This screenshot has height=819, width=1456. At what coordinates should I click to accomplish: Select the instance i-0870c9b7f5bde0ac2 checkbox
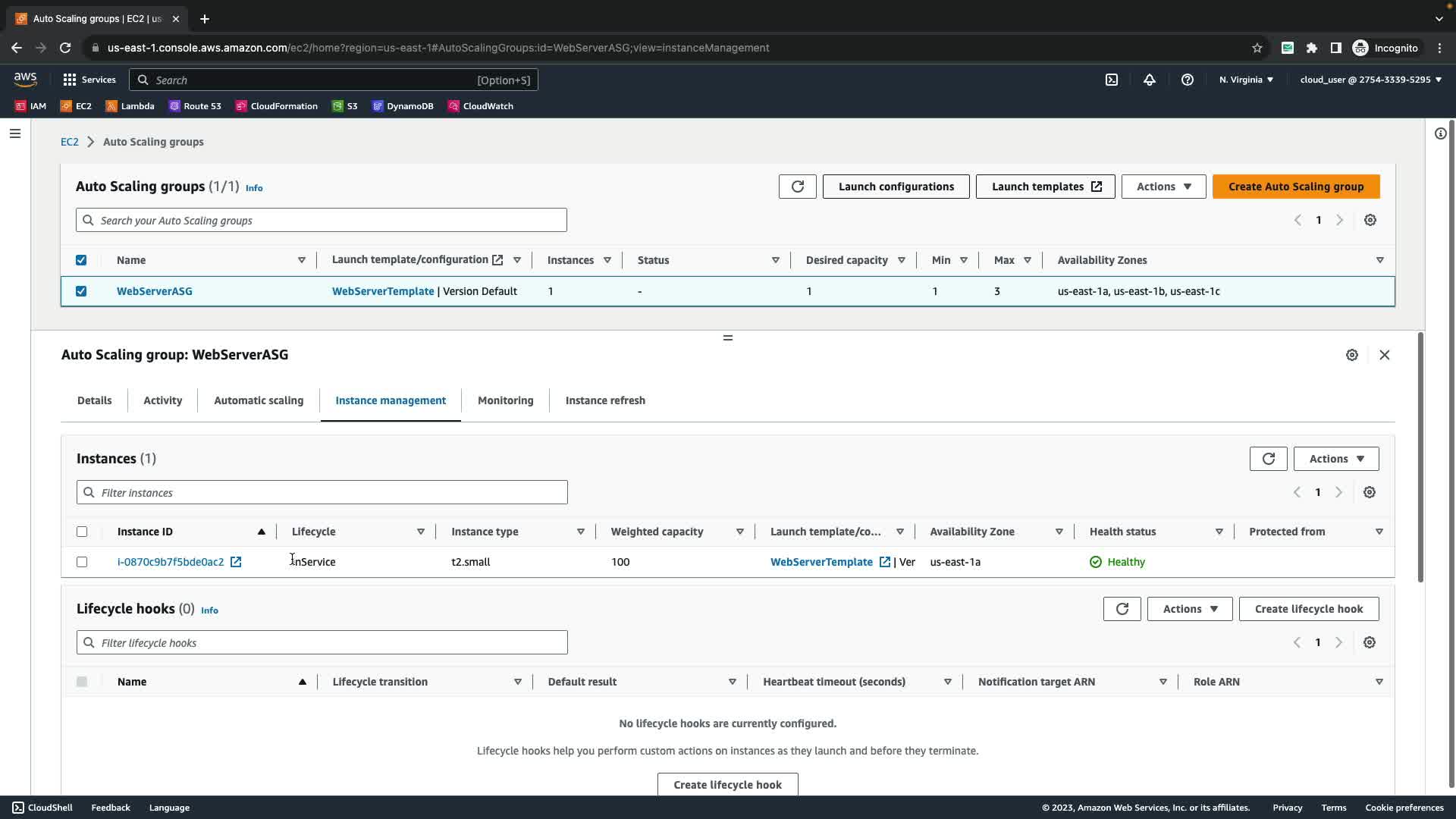[x=82, y=562]
